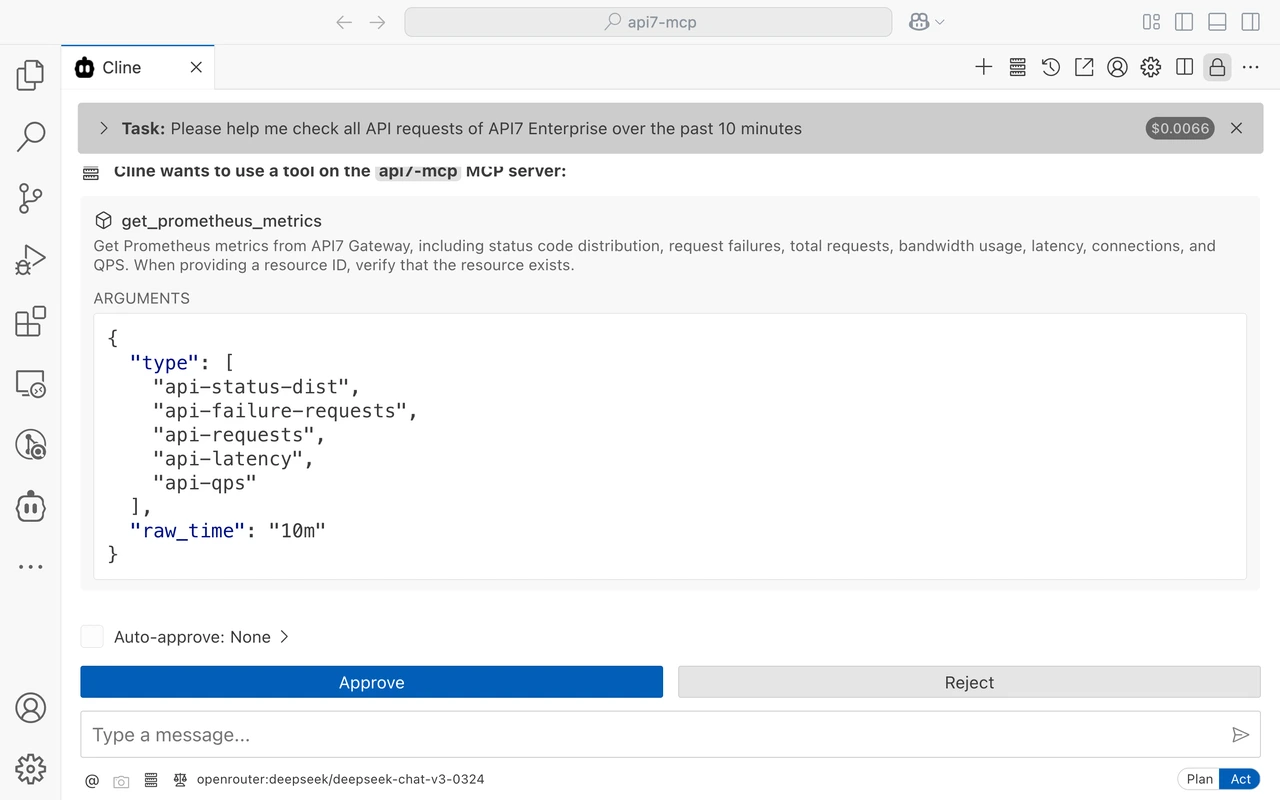The width and height of the screenshot is (1280, 800).
Task: Approve the MCP tool request
Action: coord(371,682)
